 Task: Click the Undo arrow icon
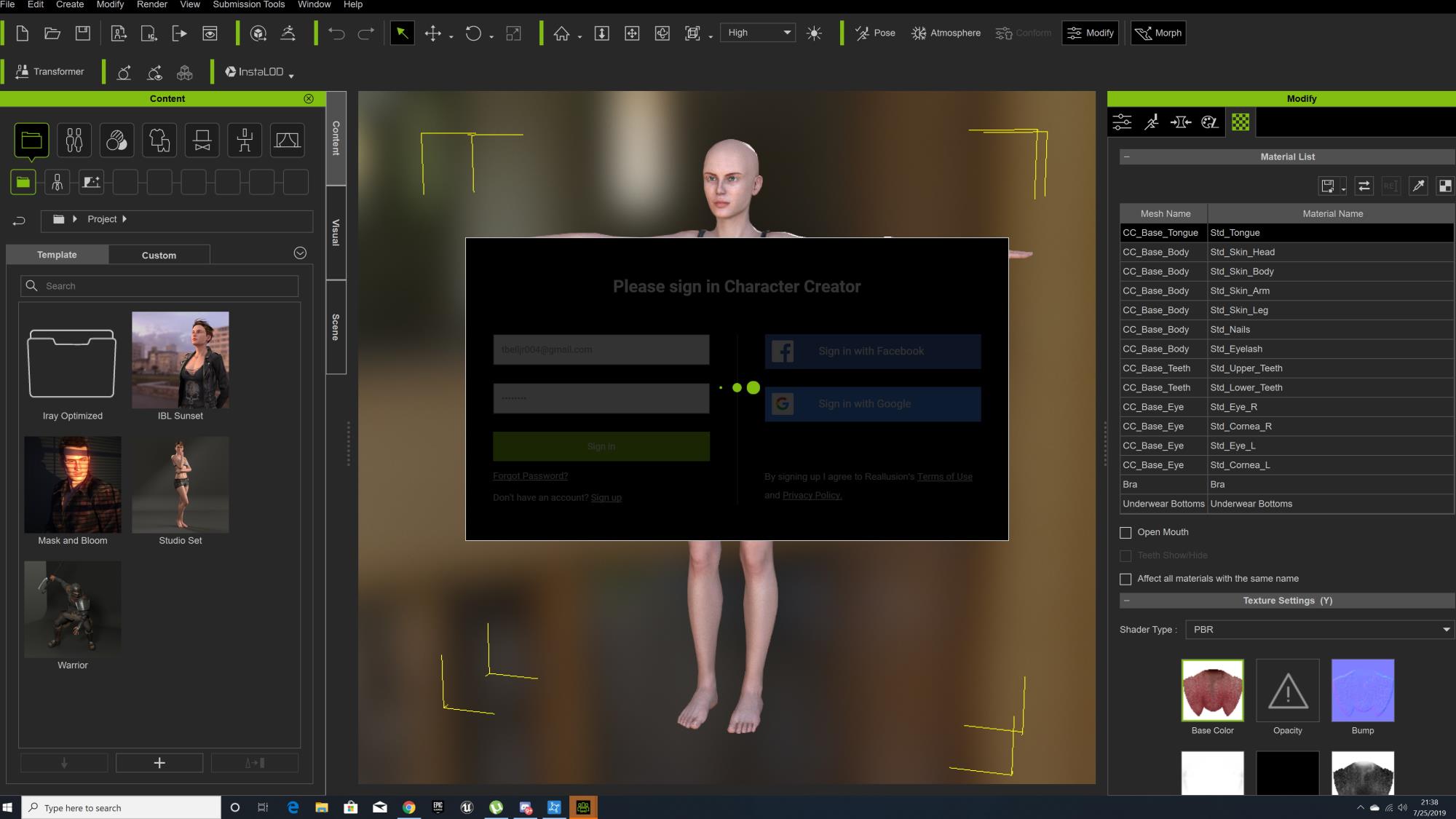pyautogui.click(x=336, y=33)
